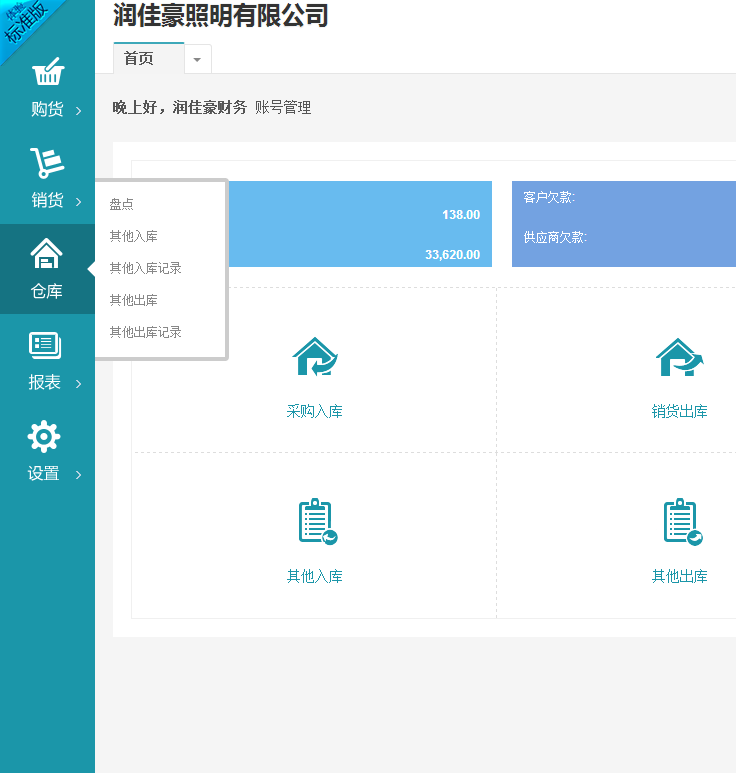Click the 晚上好，润佳豪财务 greeting
The image size is (736, 773).
(179, 107)
